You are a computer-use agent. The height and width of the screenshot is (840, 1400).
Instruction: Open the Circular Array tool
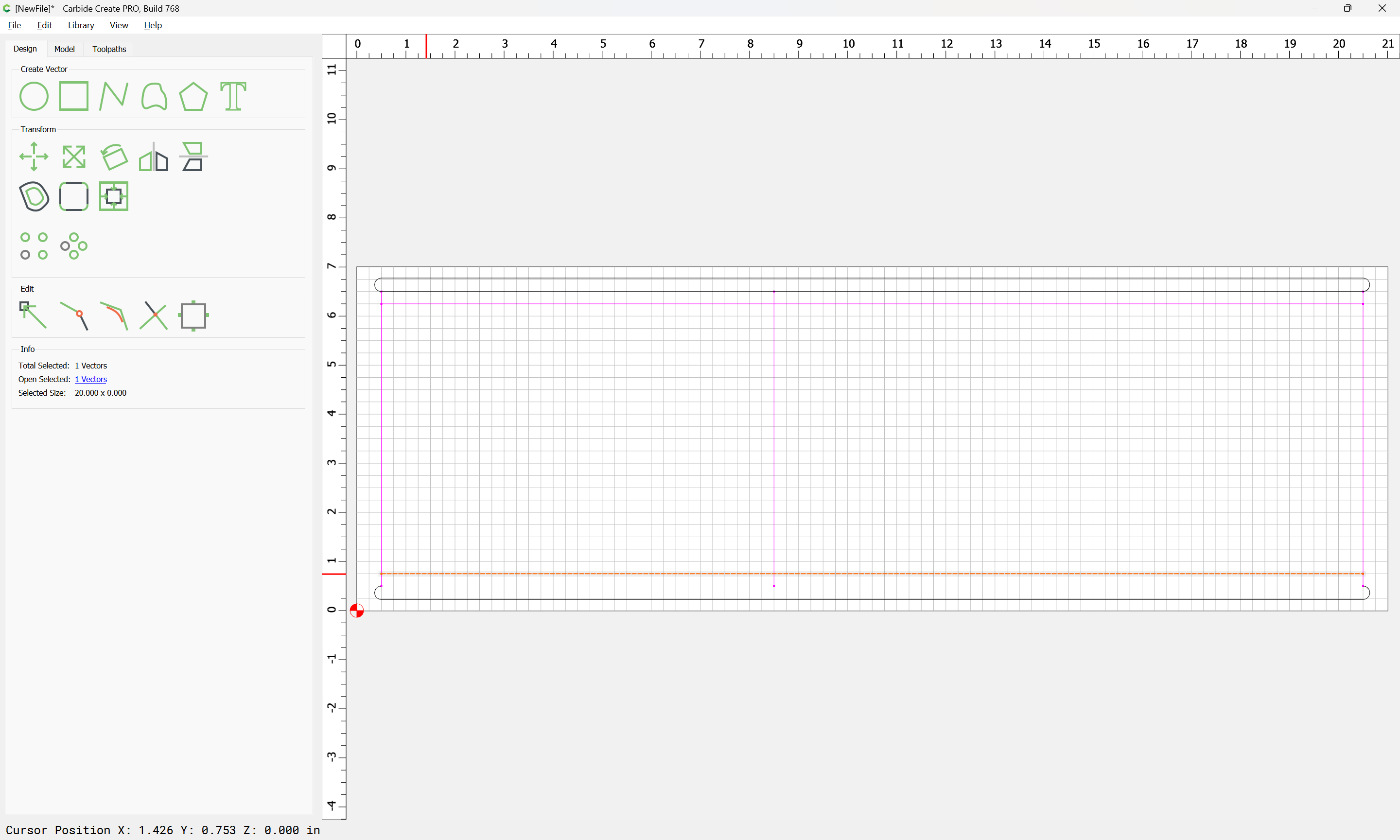point(73,246)
